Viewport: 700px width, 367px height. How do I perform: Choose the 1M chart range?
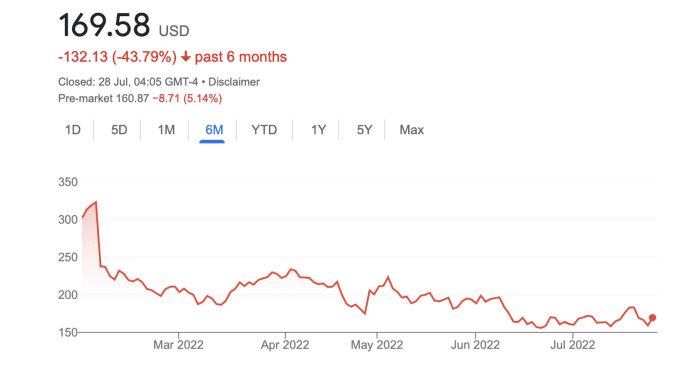point(166,130)
